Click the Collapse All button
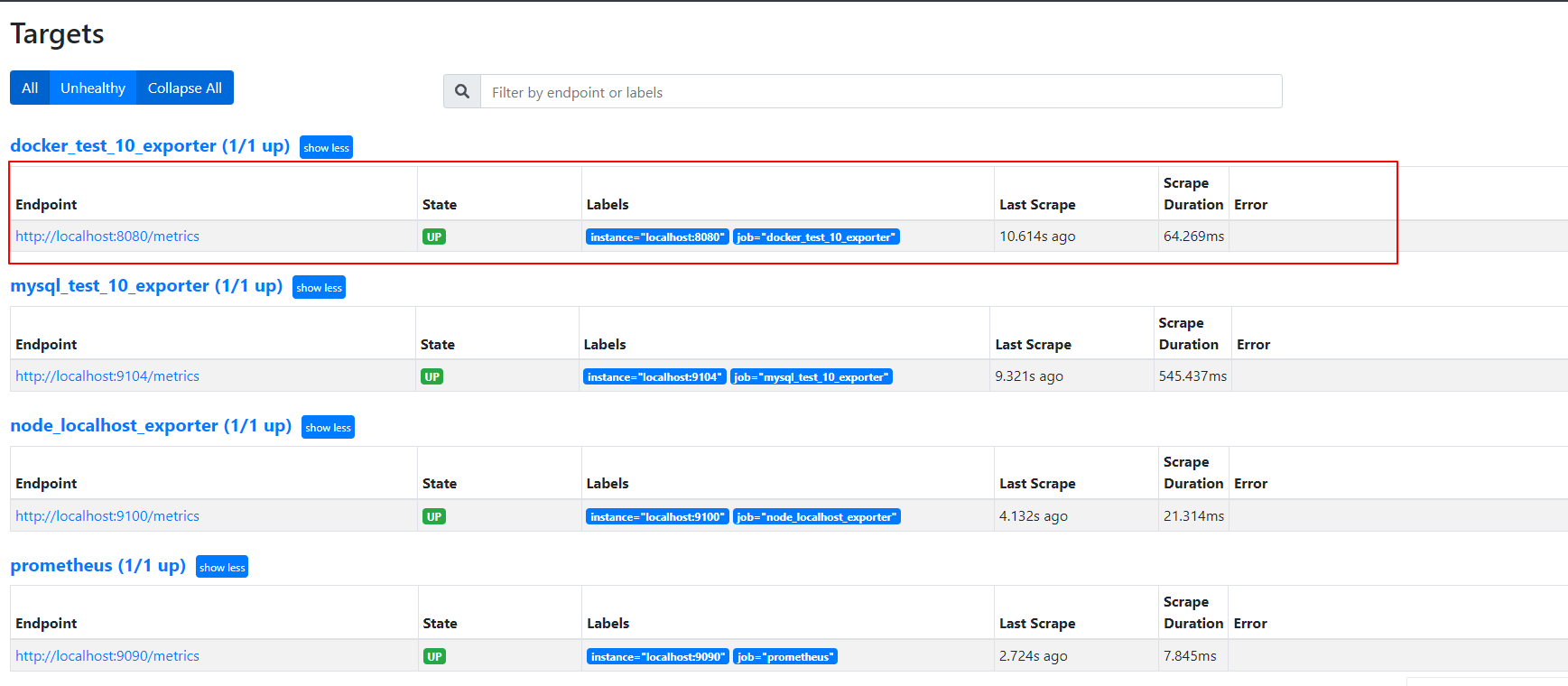The height and width of the screenshot is (686, 1568). pos(185,88)
